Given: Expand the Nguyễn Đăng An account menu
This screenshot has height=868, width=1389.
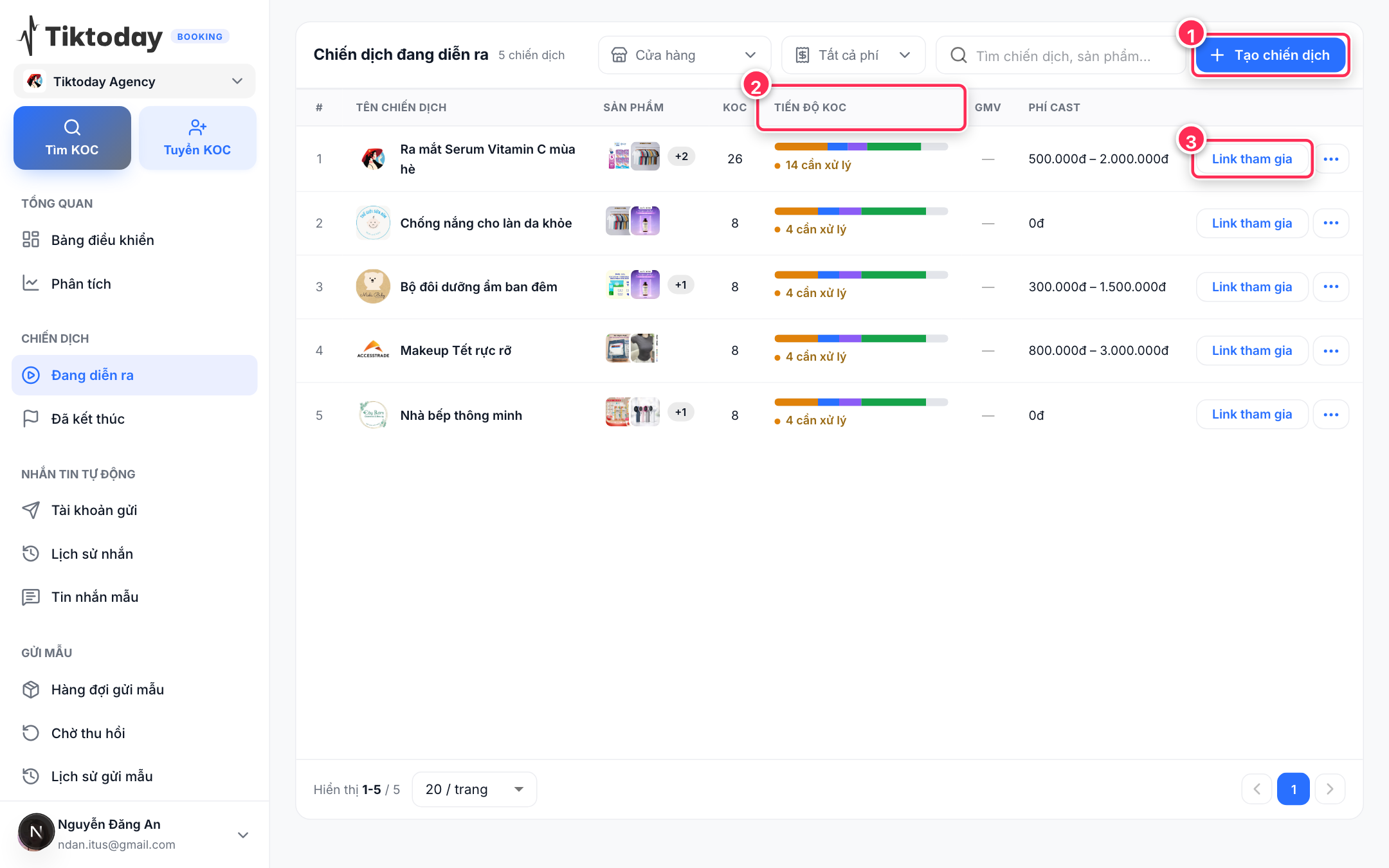Looking at the screenshot, I should tap(134, 834).
